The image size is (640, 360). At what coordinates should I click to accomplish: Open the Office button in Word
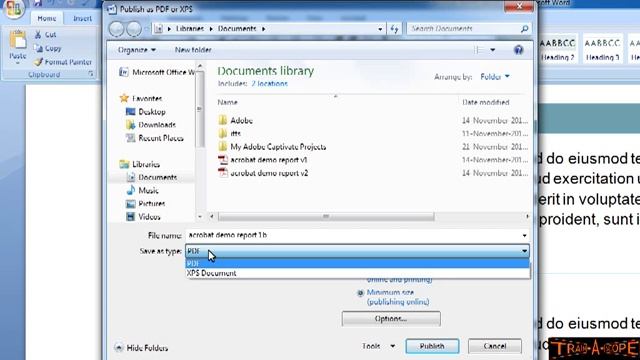[13, 9]
